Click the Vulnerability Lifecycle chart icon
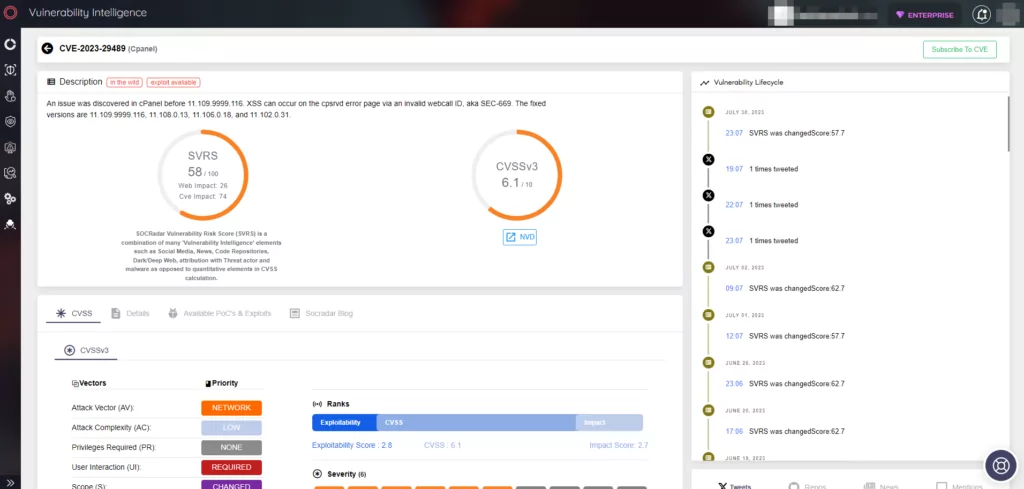The height and width of the screenshot is (489, 1024). pos(705,83)
